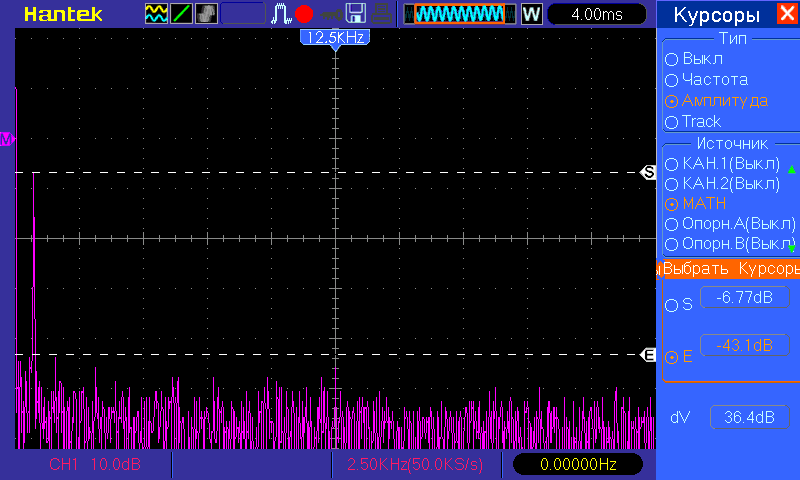Click the waveform memory overview bar
Image resolution: width=800 pixels, height=480 pixels.
click(x=460, y=14)
